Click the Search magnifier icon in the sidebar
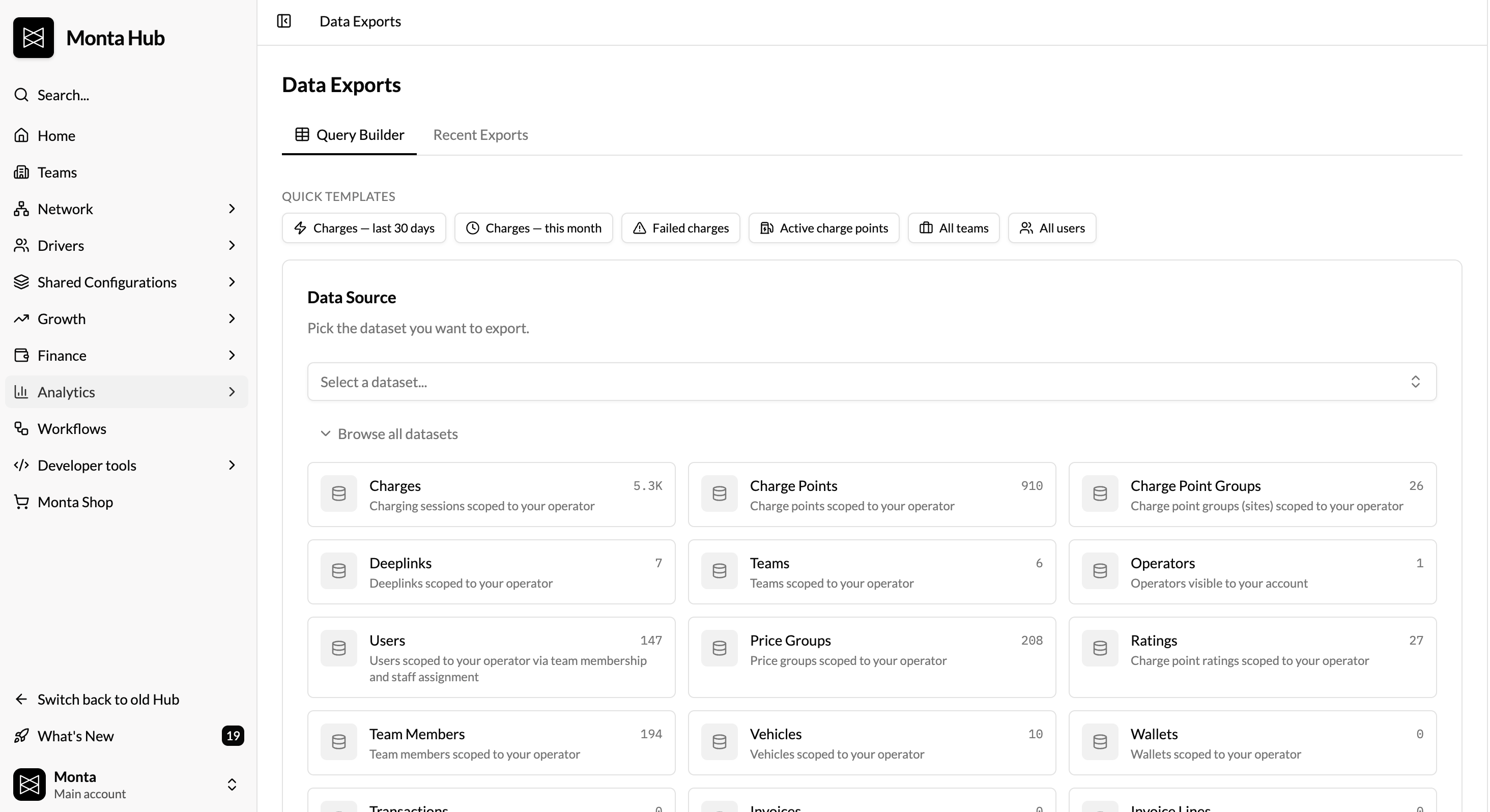Viewport: 1490px width, 812px height. [21, 95]
